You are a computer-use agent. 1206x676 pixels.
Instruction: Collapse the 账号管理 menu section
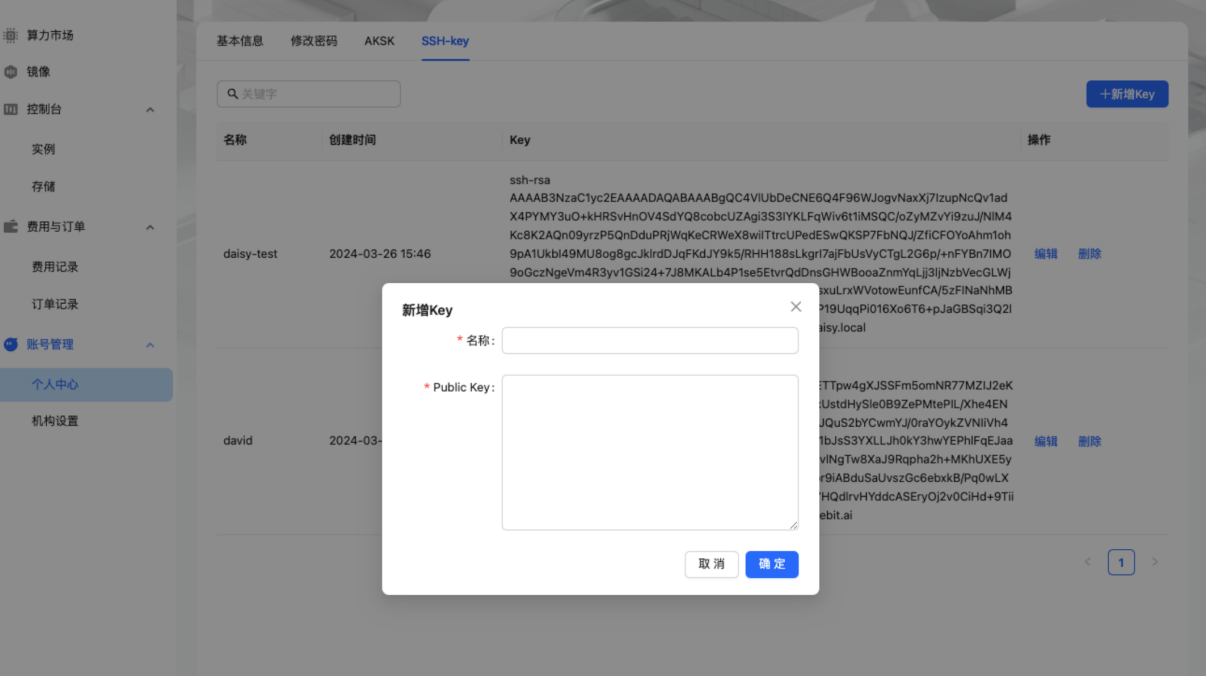150,345
